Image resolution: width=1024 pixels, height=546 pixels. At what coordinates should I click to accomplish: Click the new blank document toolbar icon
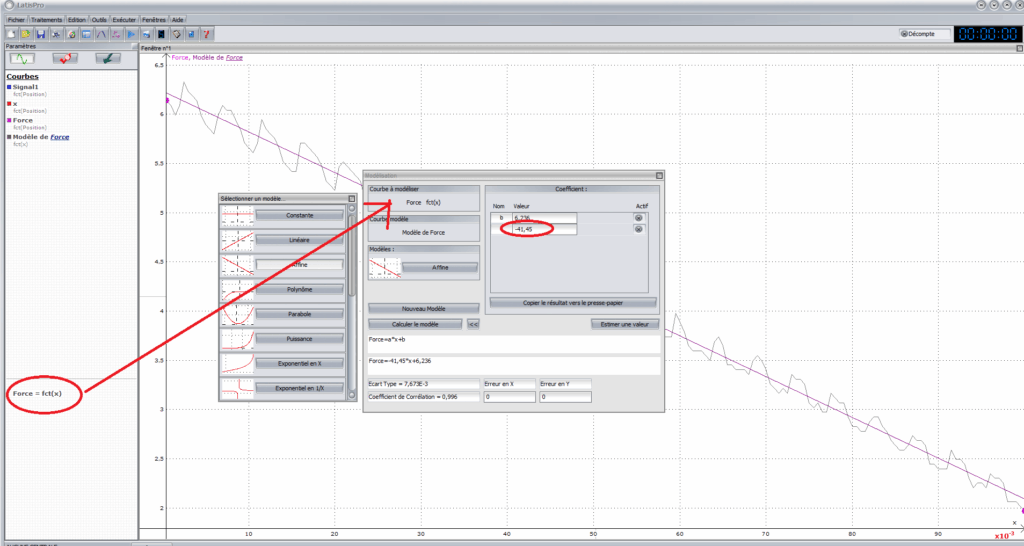11,34
